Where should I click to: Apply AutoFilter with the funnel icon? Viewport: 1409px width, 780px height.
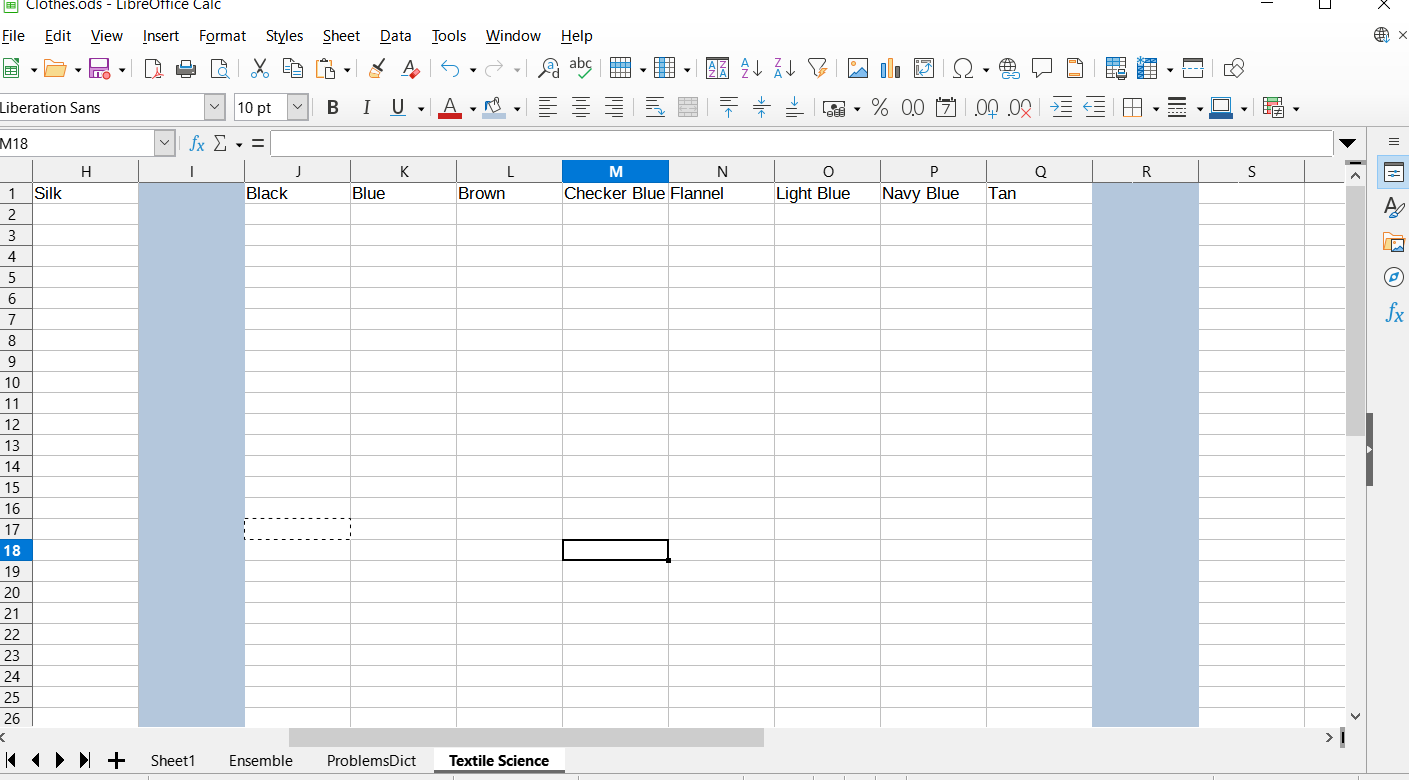pyautogui.click(x=818, y=68)
